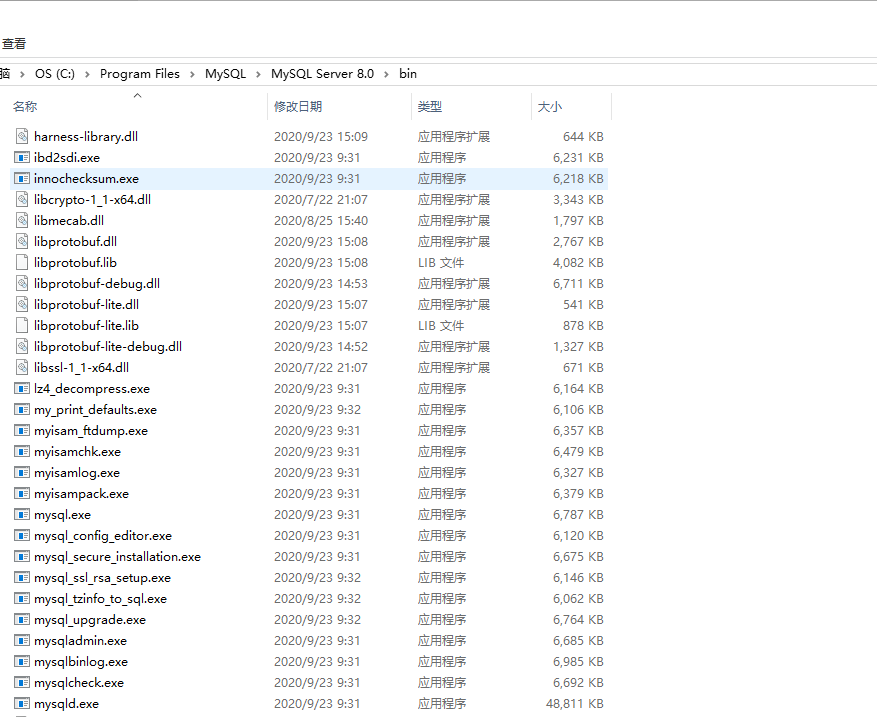The image size is (877, 722).
Task: Click the sort chevron above 名称 column
Action: 137,96
